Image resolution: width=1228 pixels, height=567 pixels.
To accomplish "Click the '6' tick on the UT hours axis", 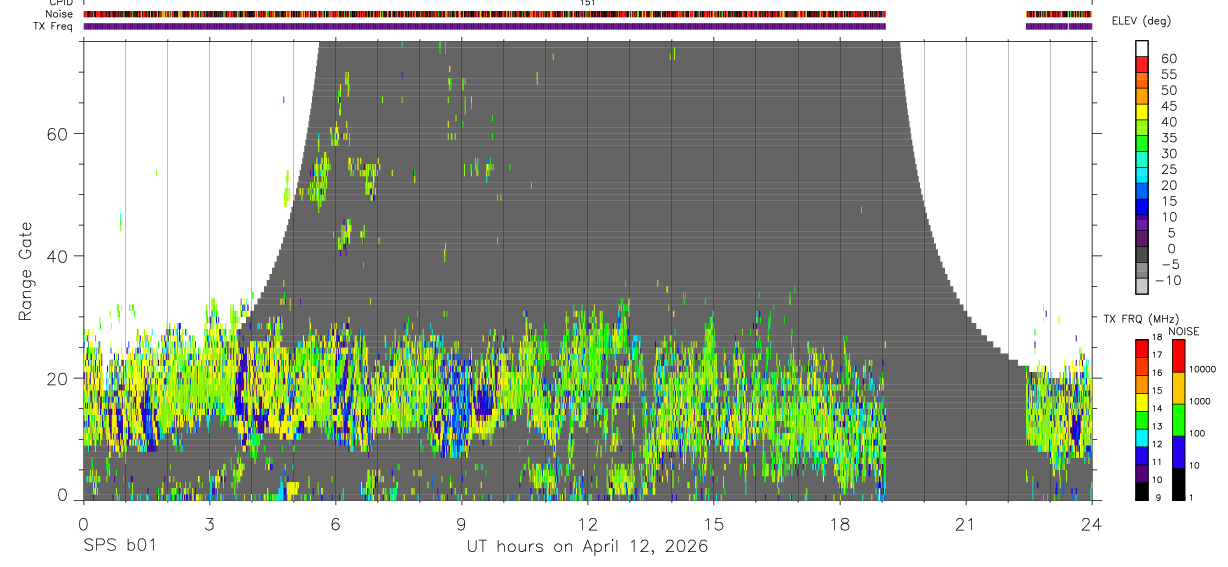I will click(x=336, y=524).
